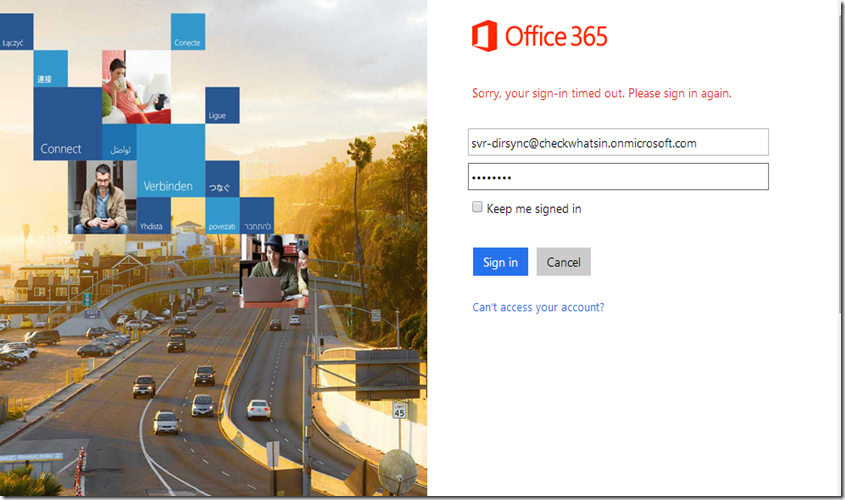The height and width of the screenshot is (500, 845).
Task: Click the Connect tile
Action: [67, 123]
